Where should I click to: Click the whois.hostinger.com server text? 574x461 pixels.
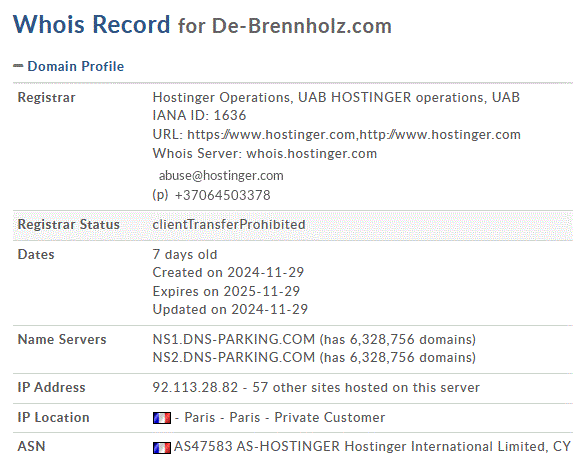pos(312,153)
